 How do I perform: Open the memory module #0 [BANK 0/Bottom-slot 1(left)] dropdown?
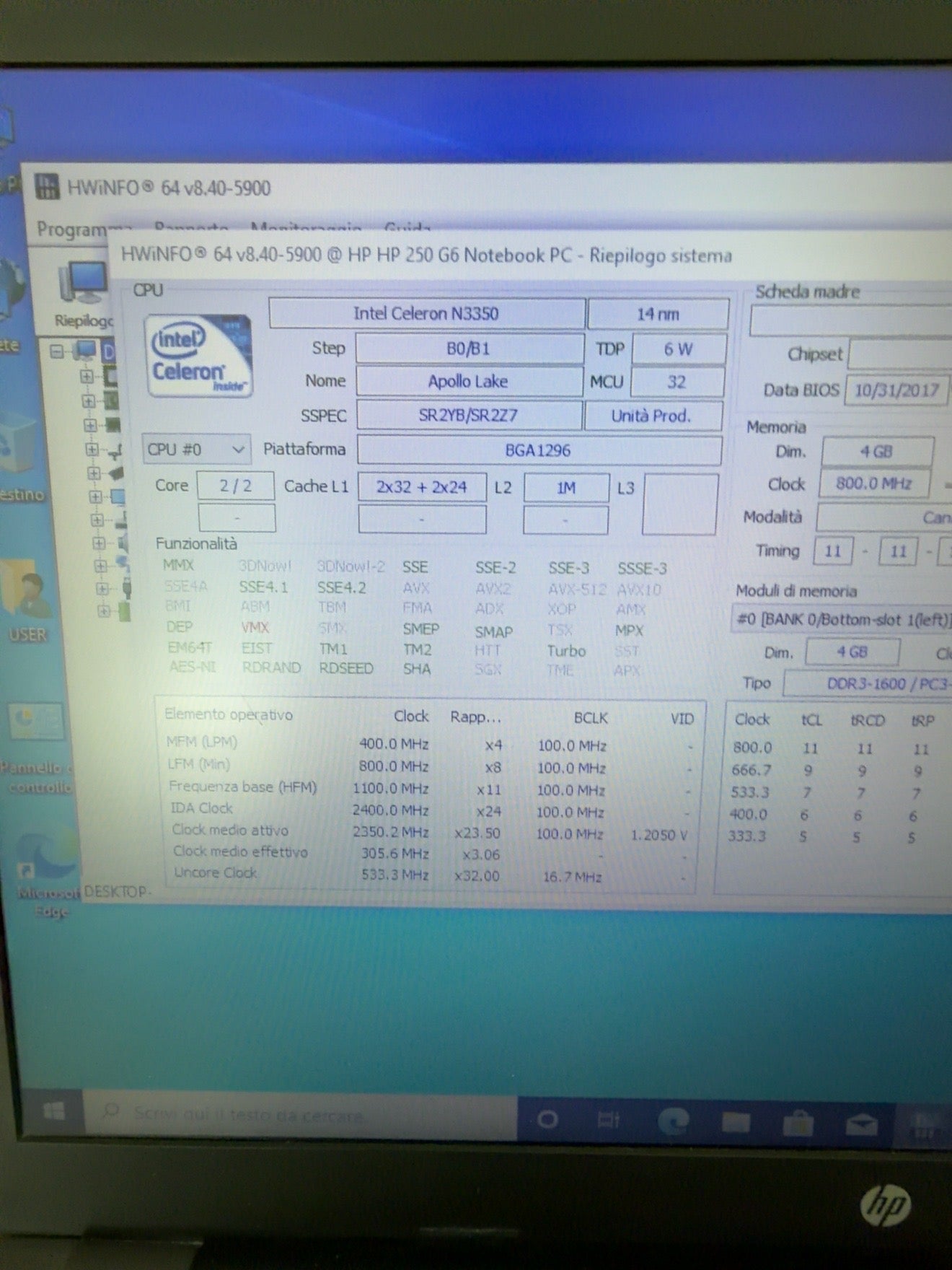coord(842,620)
